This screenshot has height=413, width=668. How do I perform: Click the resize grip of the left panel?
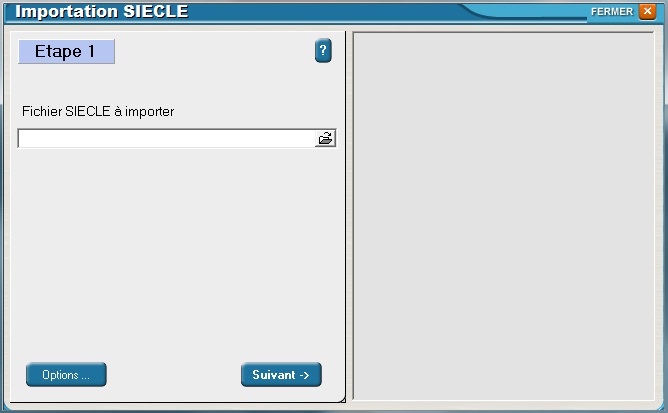342,399
